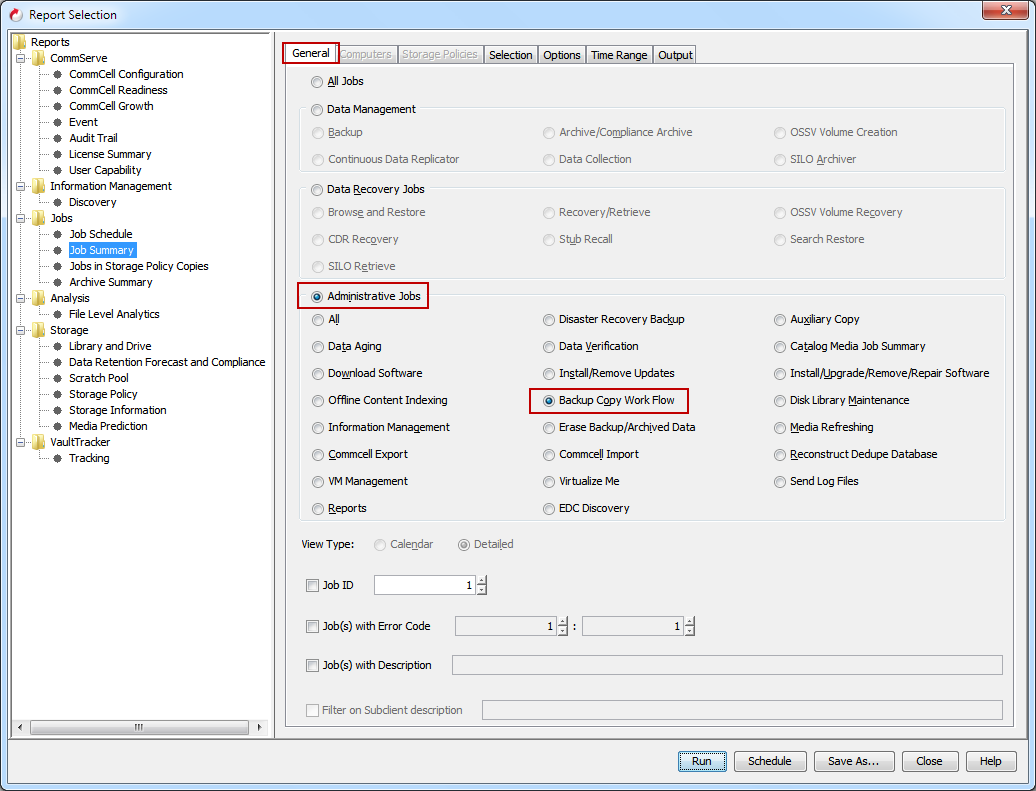Select the Data Aging radio button
The width and height of the screenshot is (1036, 791).
[x=318, y=346]
